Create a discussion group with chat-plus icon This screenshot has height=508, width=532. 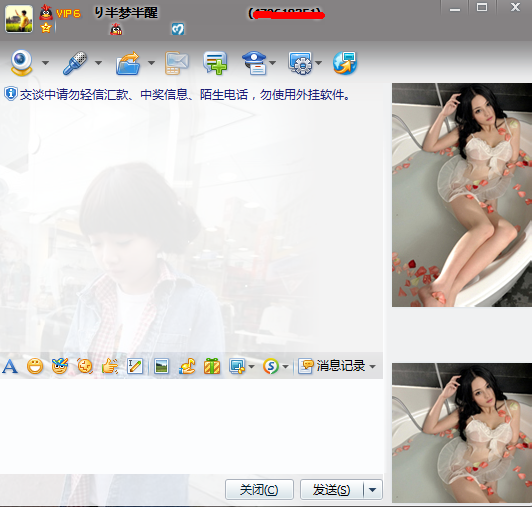click(215, 63)
